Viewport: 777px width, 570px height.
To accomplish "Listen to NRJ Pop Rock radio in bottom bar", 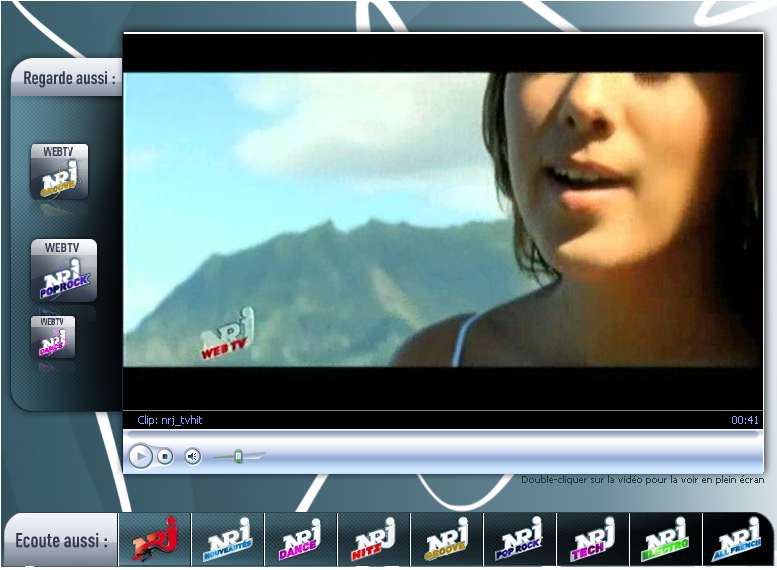I will tap(519, 539).
